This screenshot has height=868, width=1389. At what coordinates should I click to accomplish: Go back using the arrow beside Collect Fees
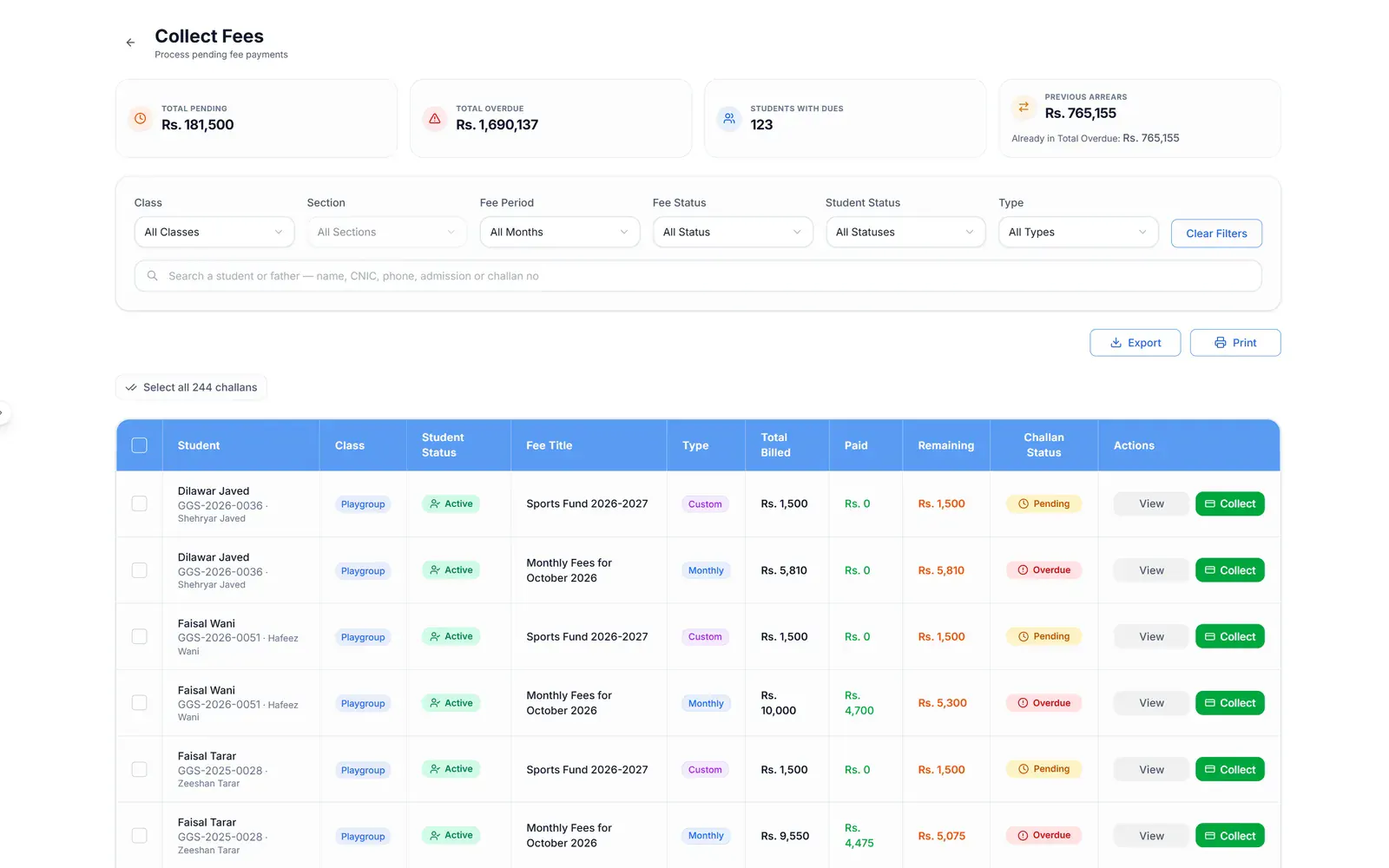[x=130, y=43]
